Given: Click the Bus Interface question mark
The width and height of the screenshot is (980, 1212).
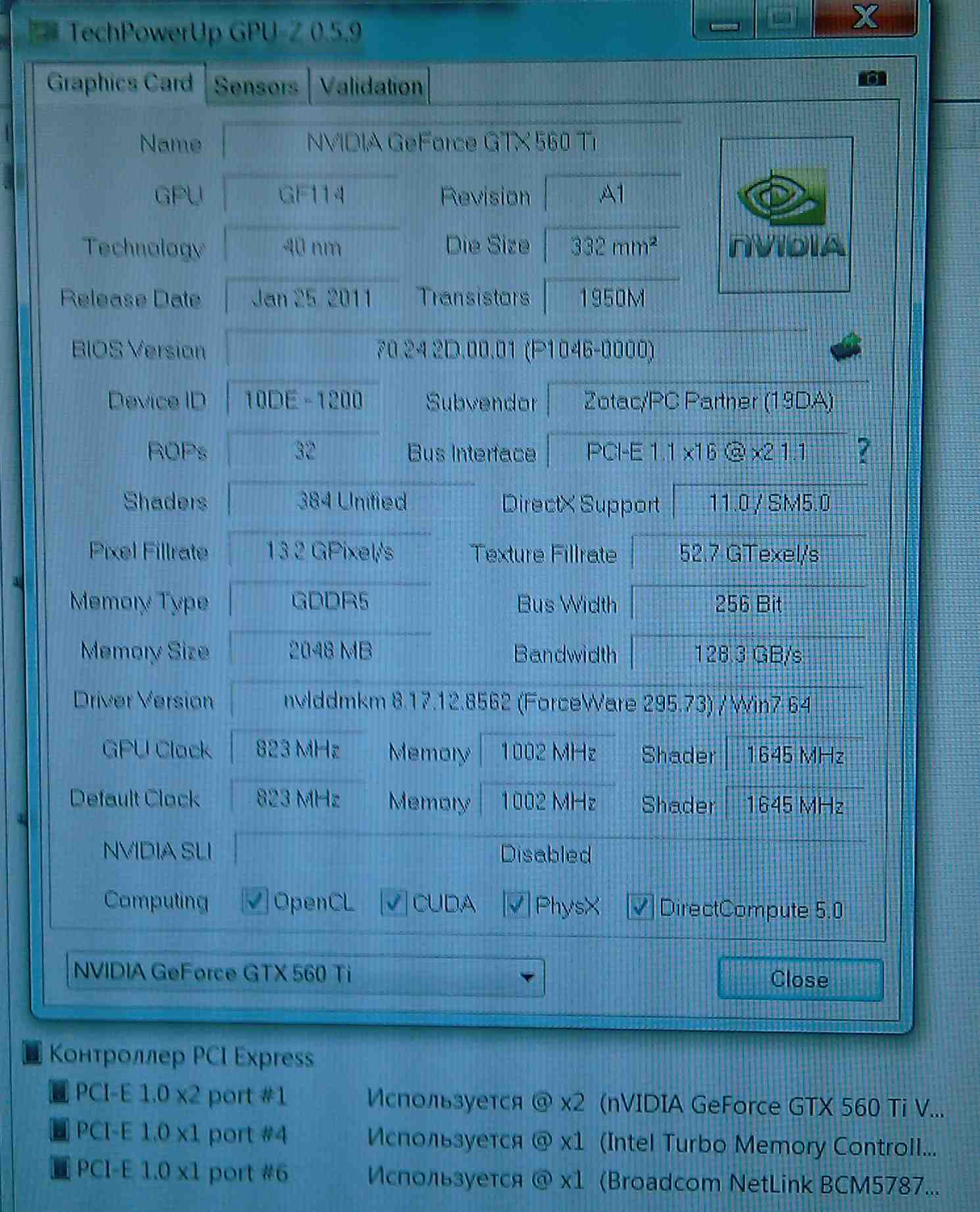Looking at the screenshot, I should click(x=864, y=451).
